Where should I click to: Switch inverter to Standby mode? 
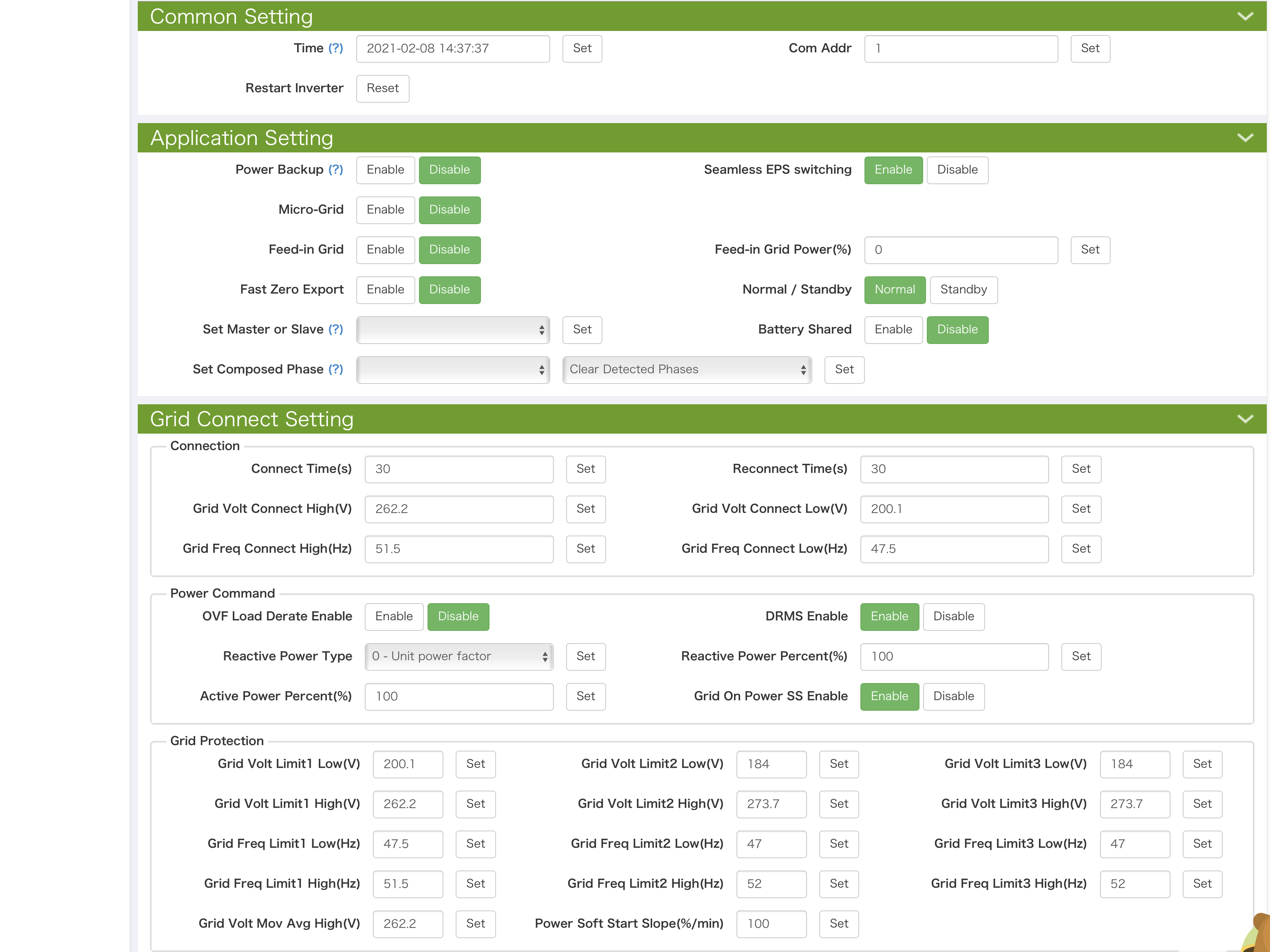964,290
